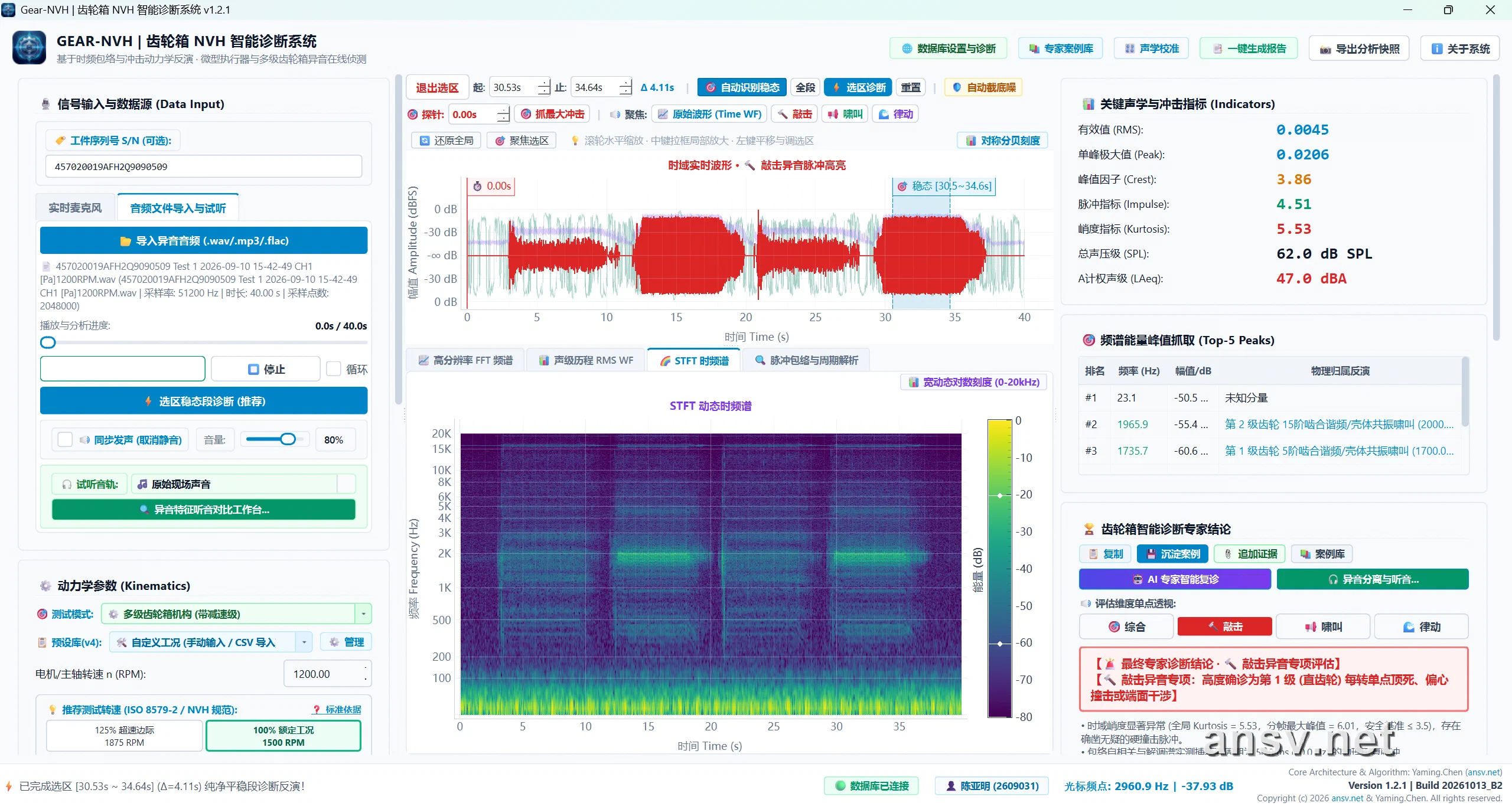
Task: Expand the preset library (预设库 v4) combo box
Action: click(x=211, y=642)
